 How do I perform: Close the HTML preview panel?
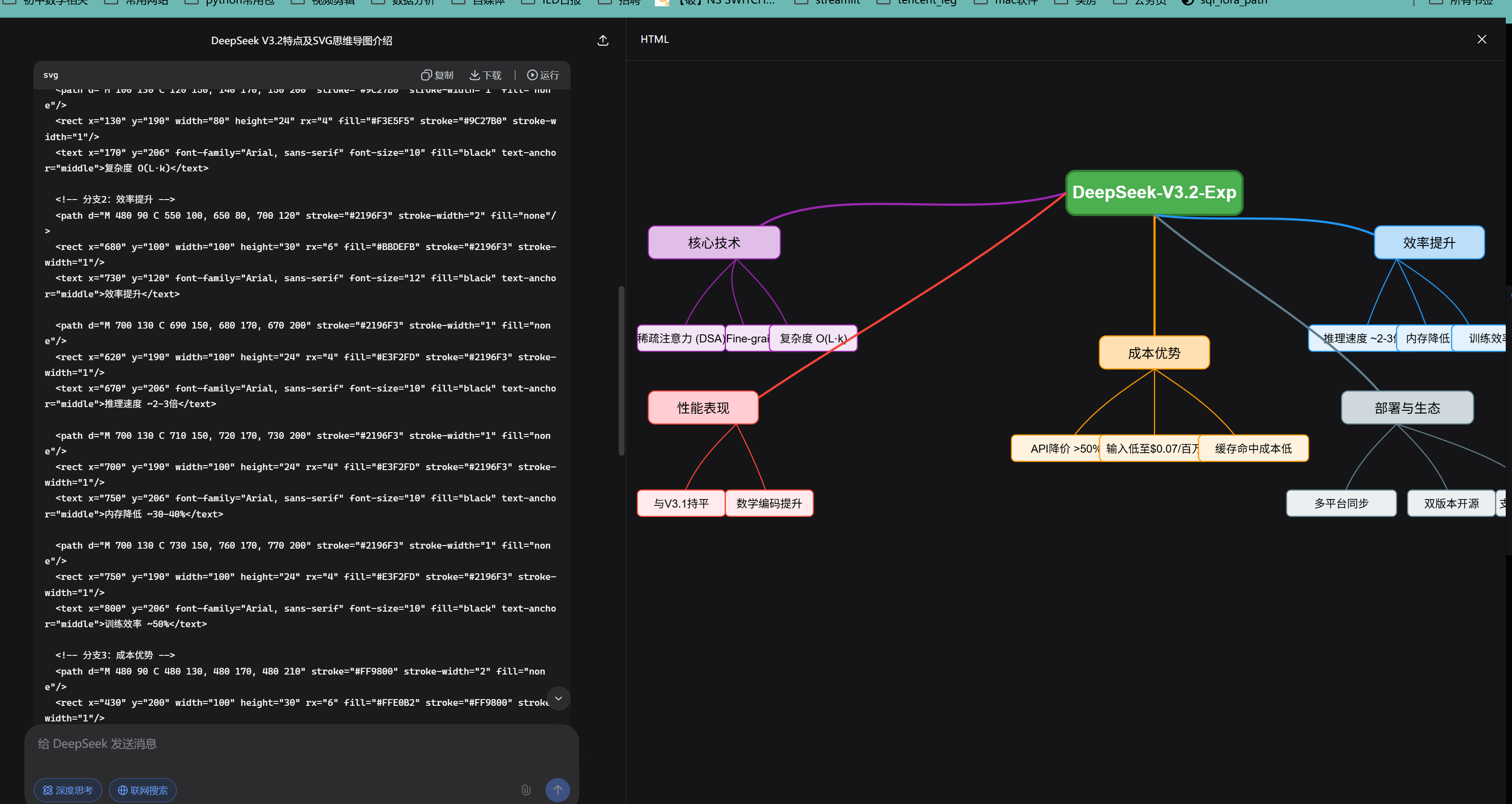1482,39
